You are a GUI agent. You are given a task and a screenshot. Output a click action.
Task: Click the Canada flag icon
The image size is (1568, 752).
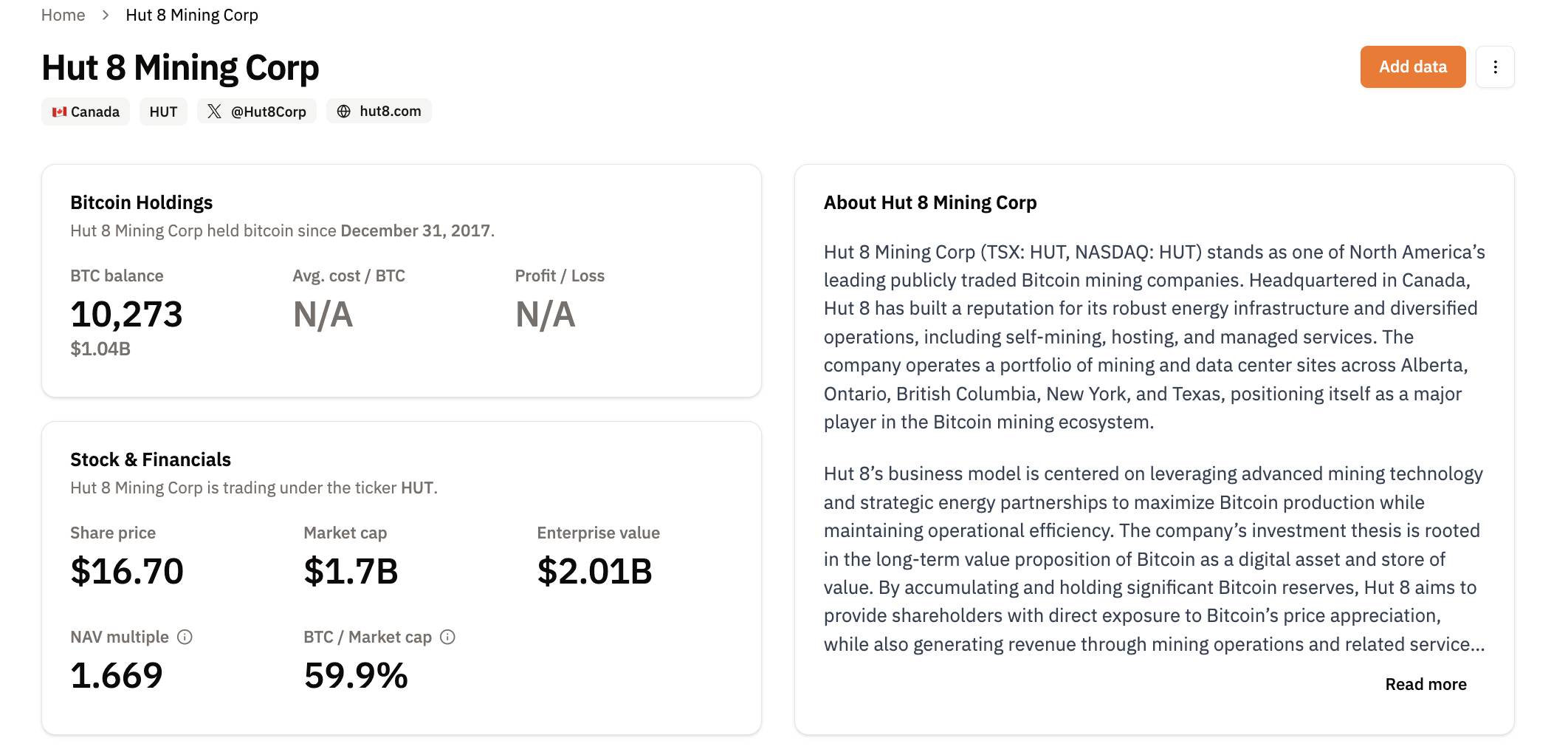pos(60,112)
